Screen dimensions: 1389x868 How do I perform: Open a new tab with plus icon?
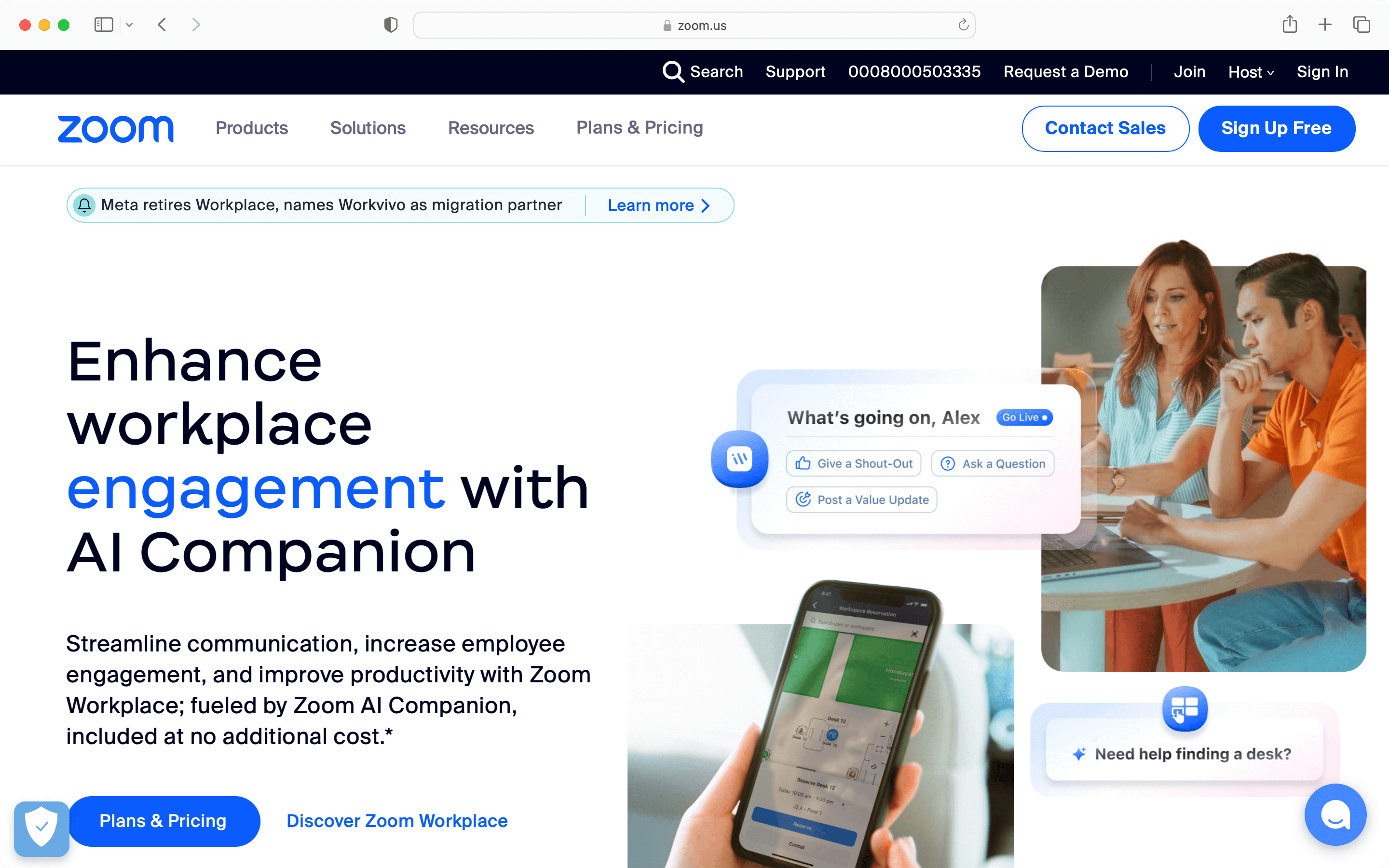point(1325,25)
